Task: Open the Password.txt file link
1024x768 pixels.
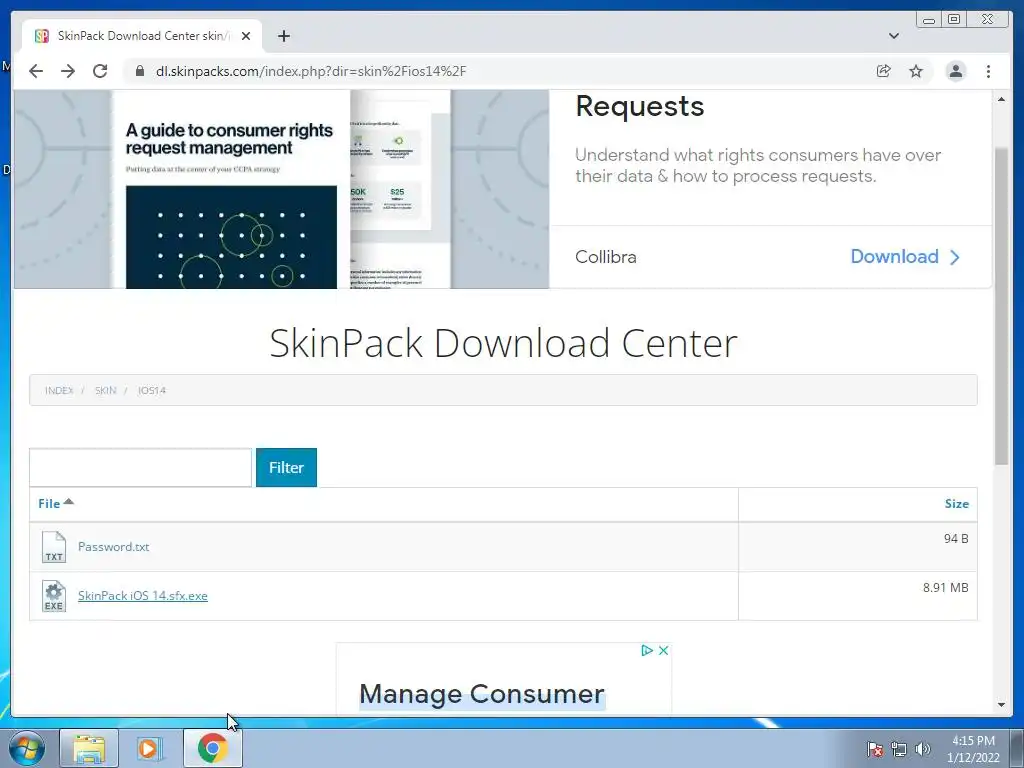Action: pos(114,547)
